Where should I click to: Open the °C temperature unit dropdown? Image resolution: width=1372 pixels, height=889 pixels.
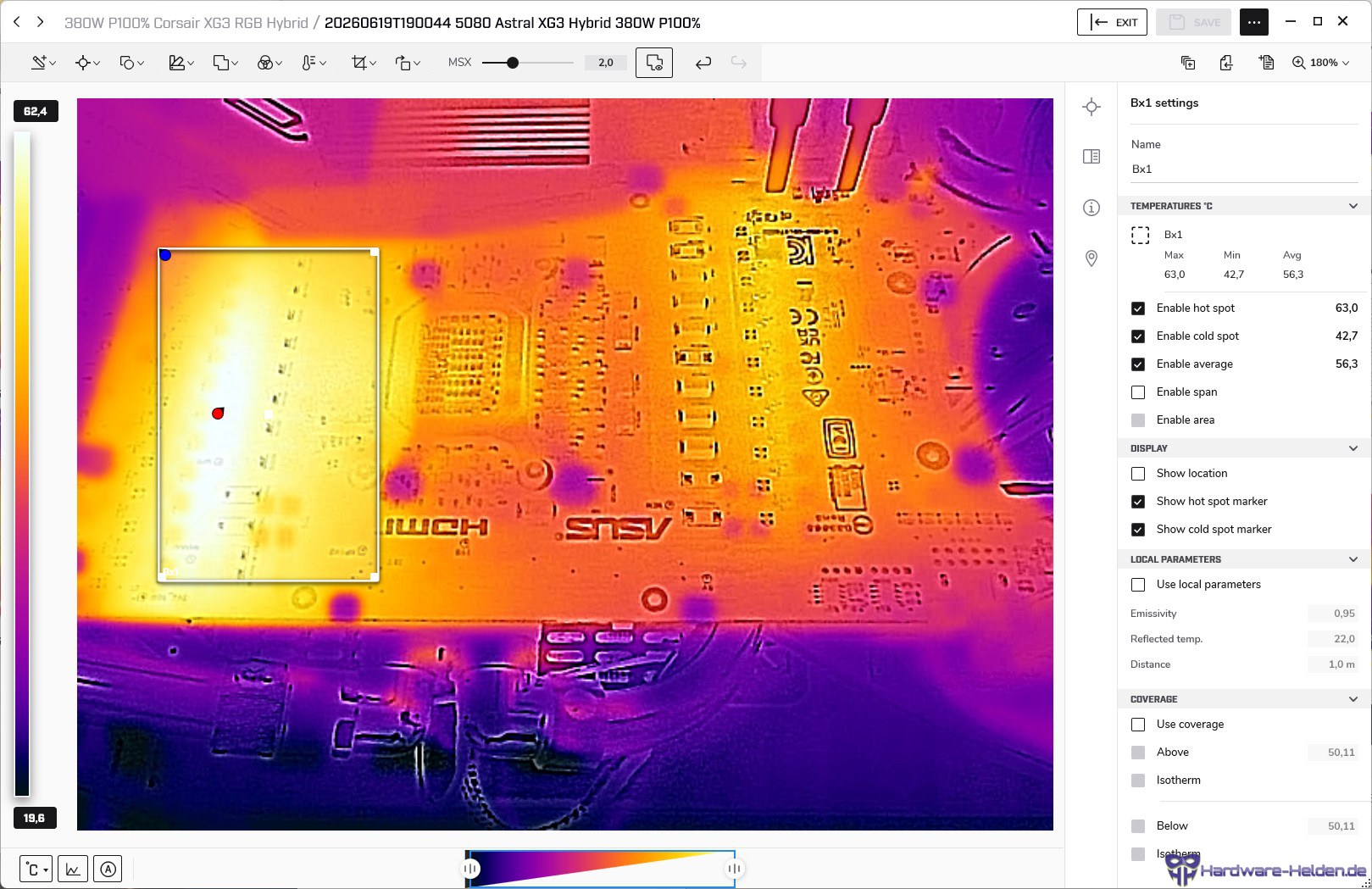tap(36, 869)
